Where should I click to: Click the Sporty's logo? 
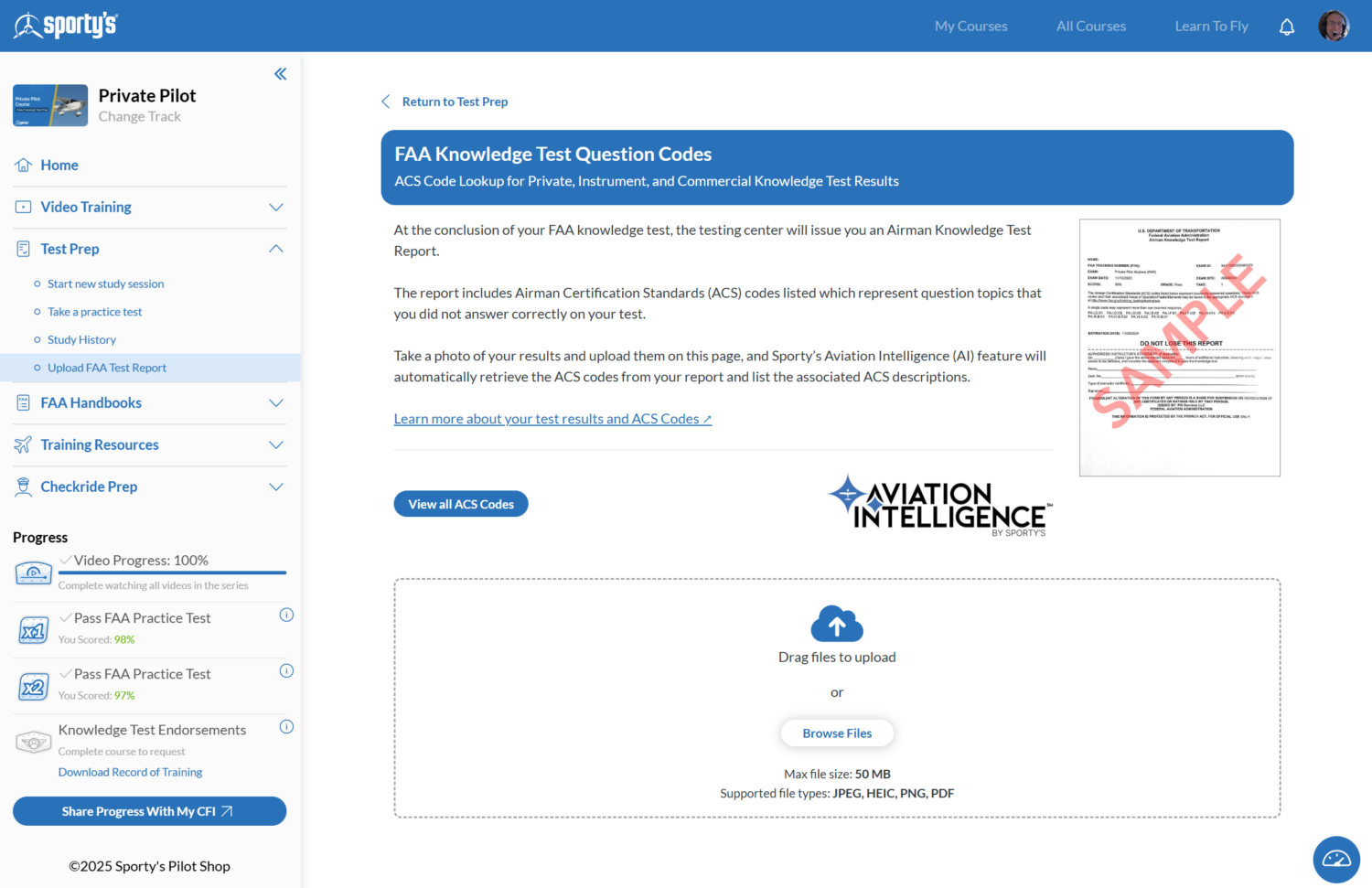pos(65,25)
